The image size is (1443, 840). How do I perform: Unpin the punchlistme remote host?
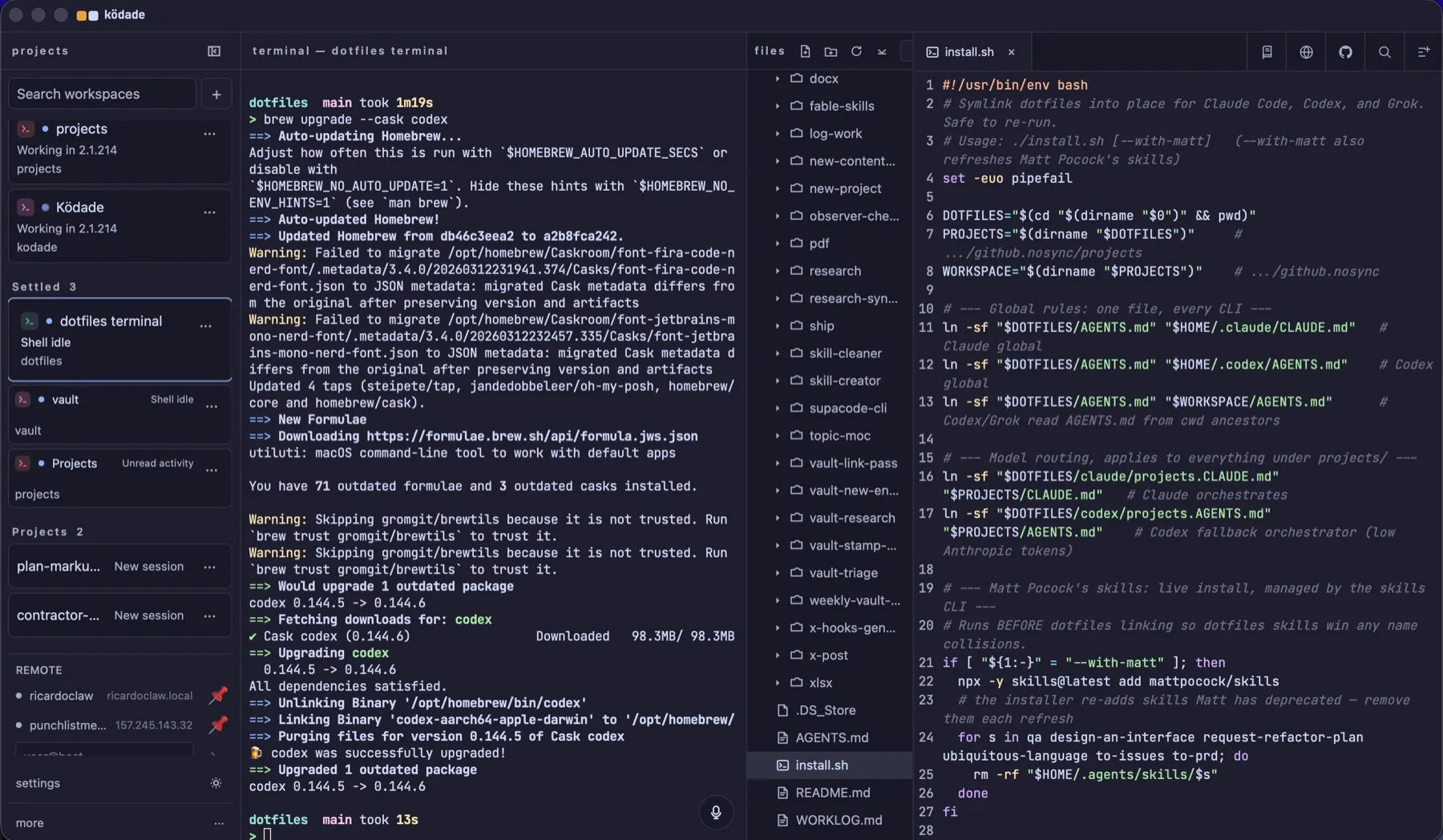pos(218,725)
